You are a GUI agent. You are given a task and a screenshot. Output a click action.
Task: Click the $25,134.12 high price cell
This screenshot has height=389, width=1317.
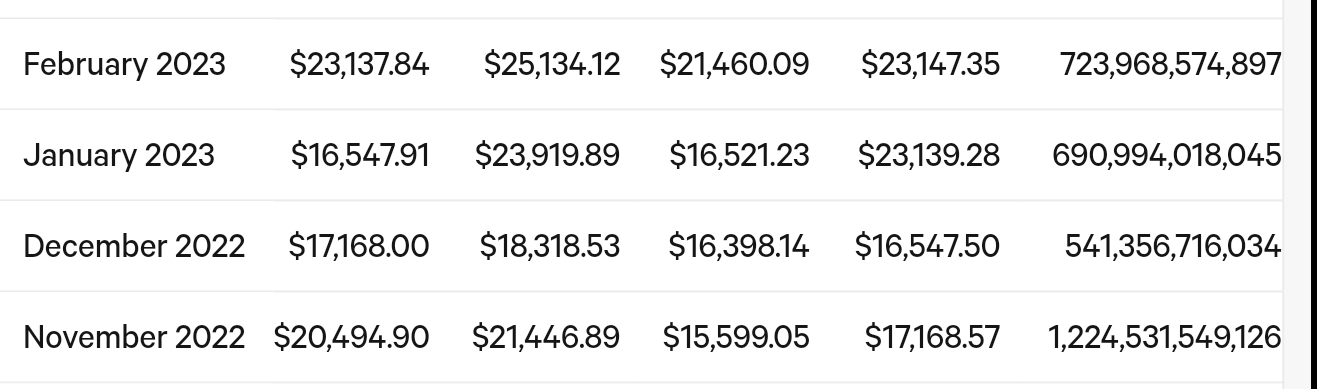(552, 64)
